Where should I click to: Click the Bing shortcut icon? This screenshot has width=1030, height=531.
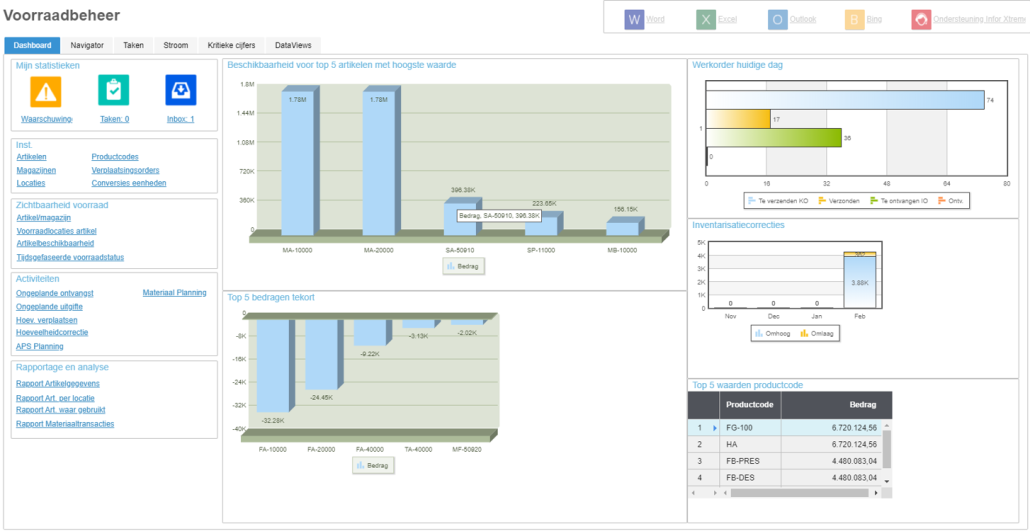[855, 19]
